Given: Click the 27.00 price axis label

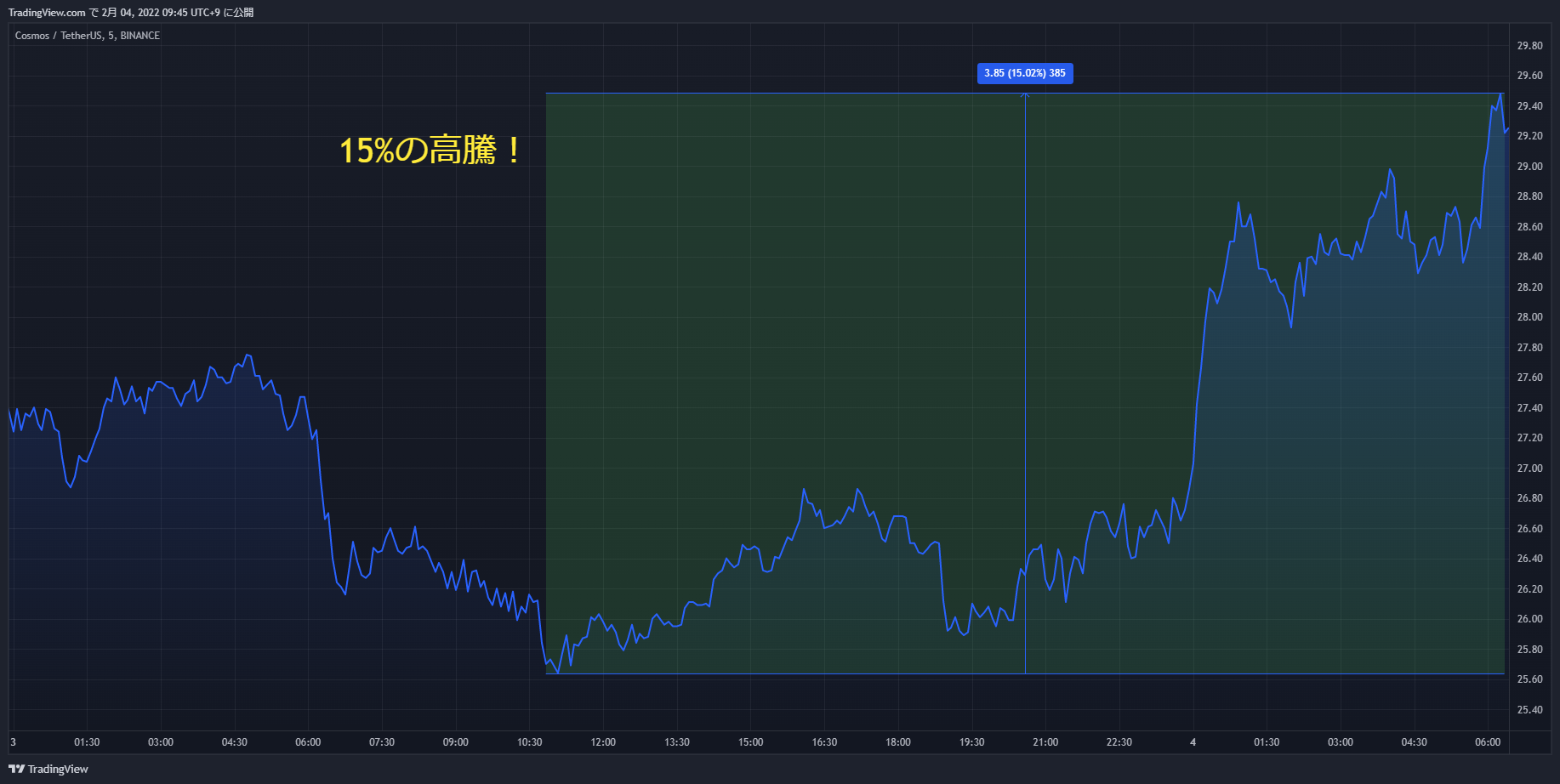Looking at the screenshot, I should pos(1529,469).
